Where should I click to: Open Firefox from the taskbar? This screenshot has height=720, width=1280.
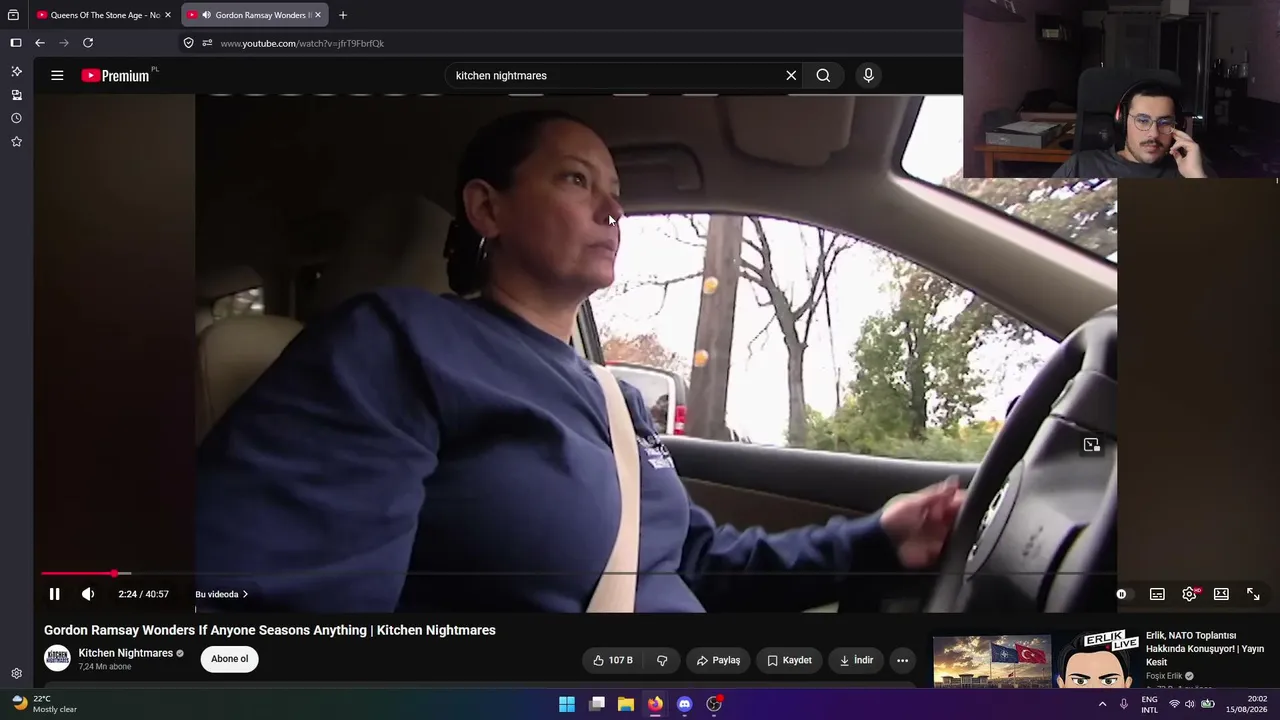[655, 704]
